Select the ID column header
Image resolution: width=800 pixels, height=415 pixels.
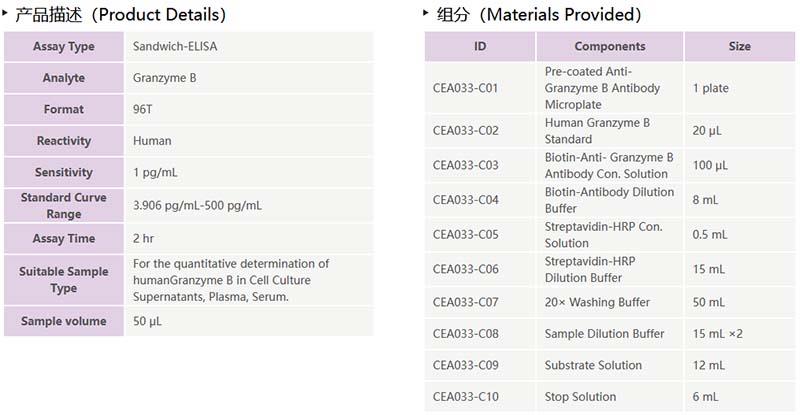point(480,47)
